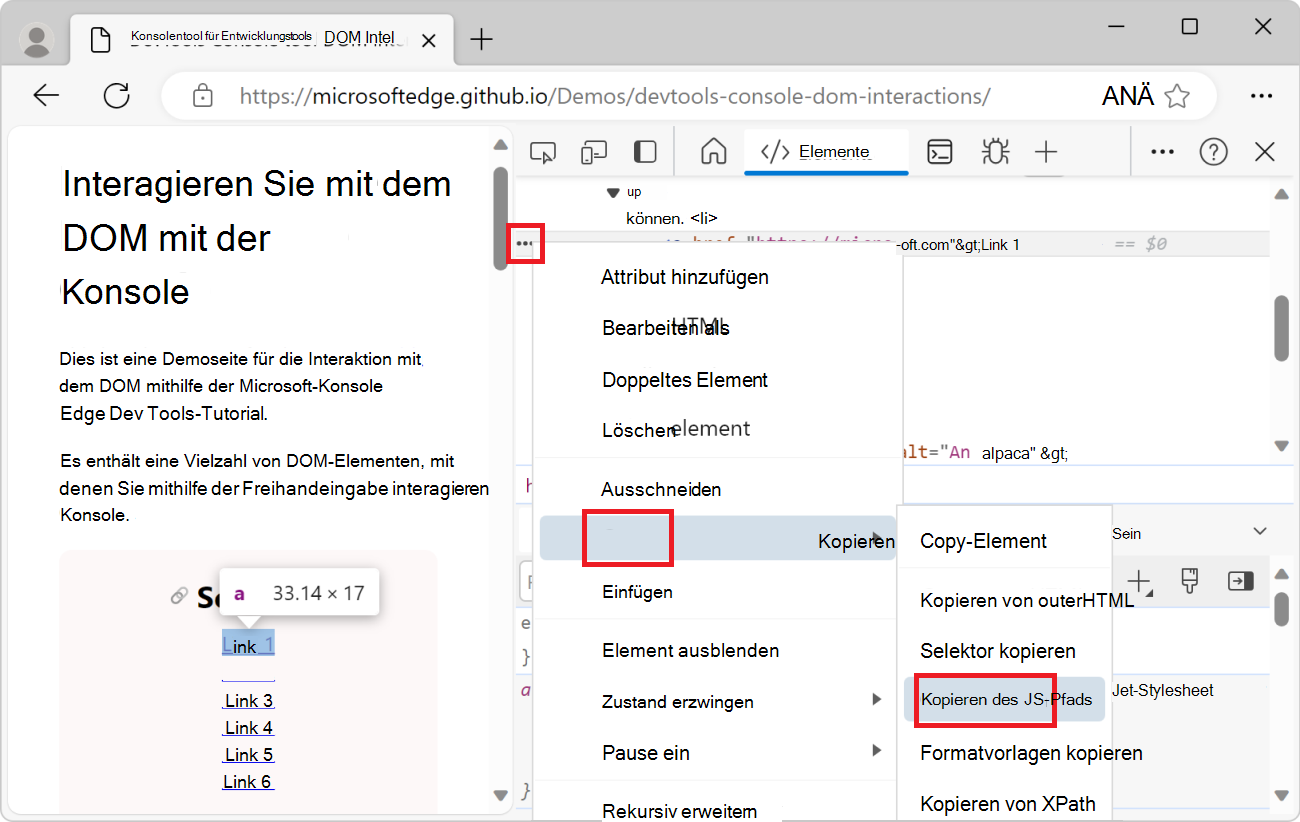Switch to the Elemente tab
The image size is (1300, 822).
click(826, 152)
